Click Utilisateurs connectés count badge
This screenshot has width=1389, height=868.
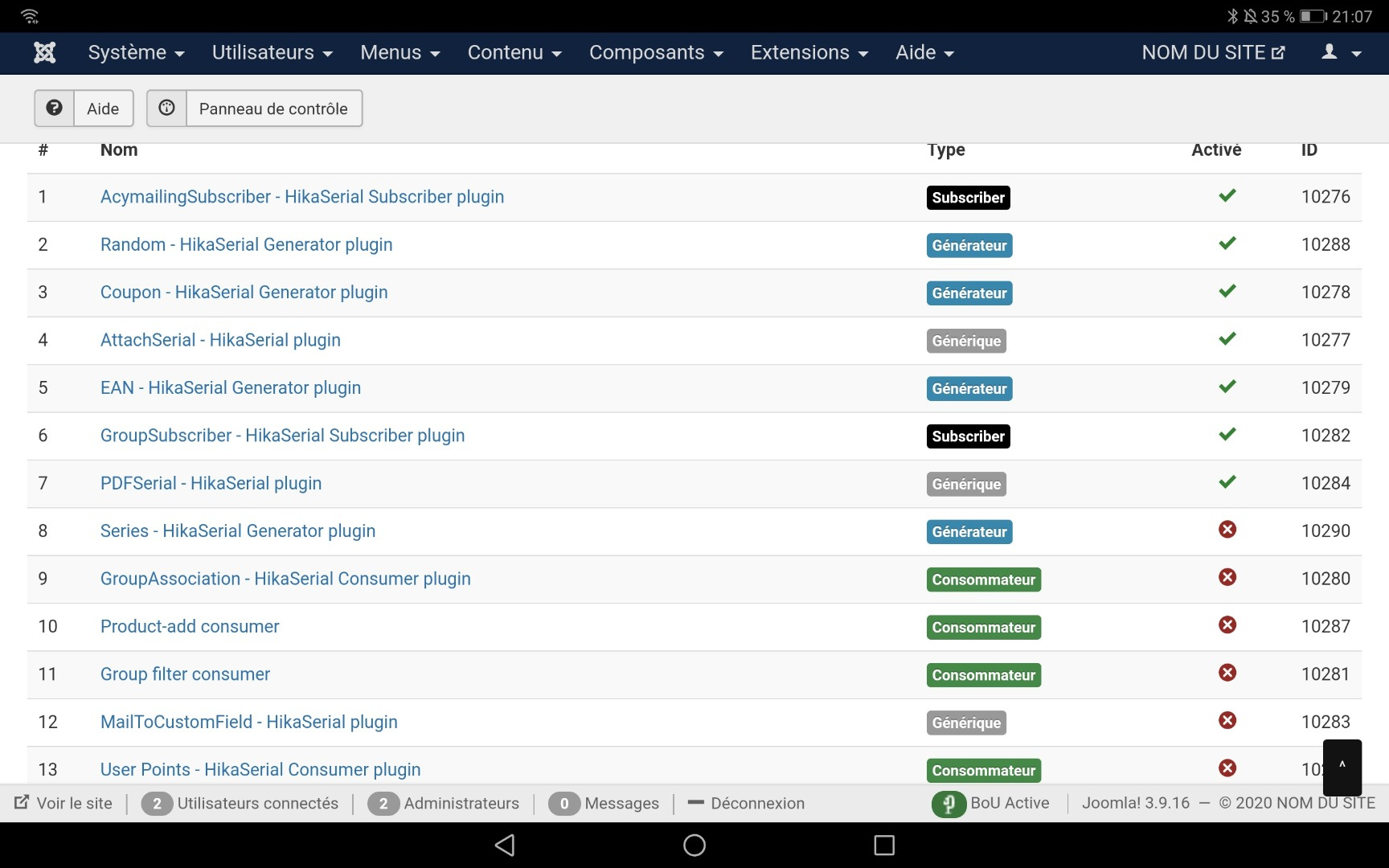(x=157, y=804)
